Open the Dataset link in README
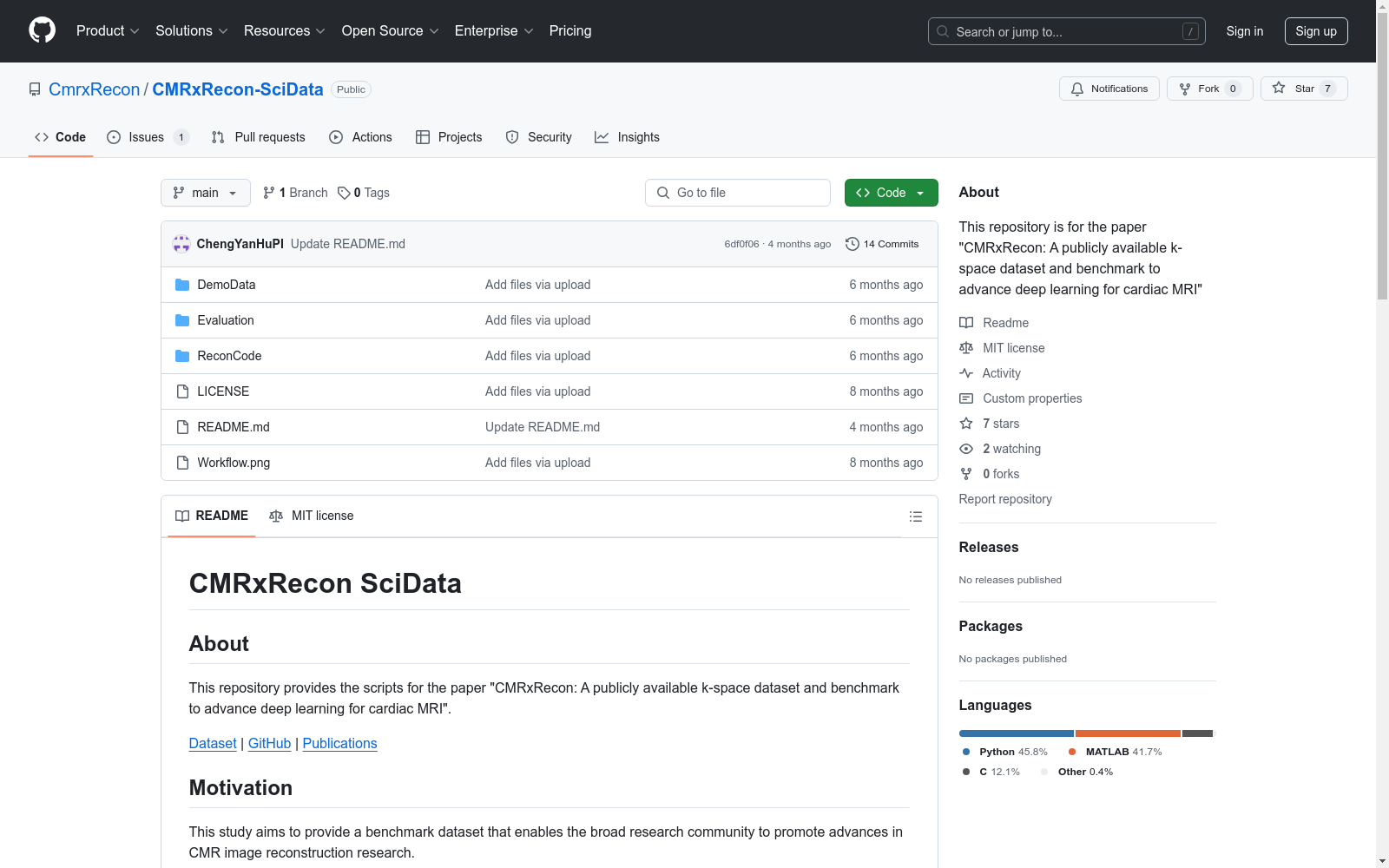The width and height of the screenshot is (1389, 868). pyautogui.click(x=213, y=743)
